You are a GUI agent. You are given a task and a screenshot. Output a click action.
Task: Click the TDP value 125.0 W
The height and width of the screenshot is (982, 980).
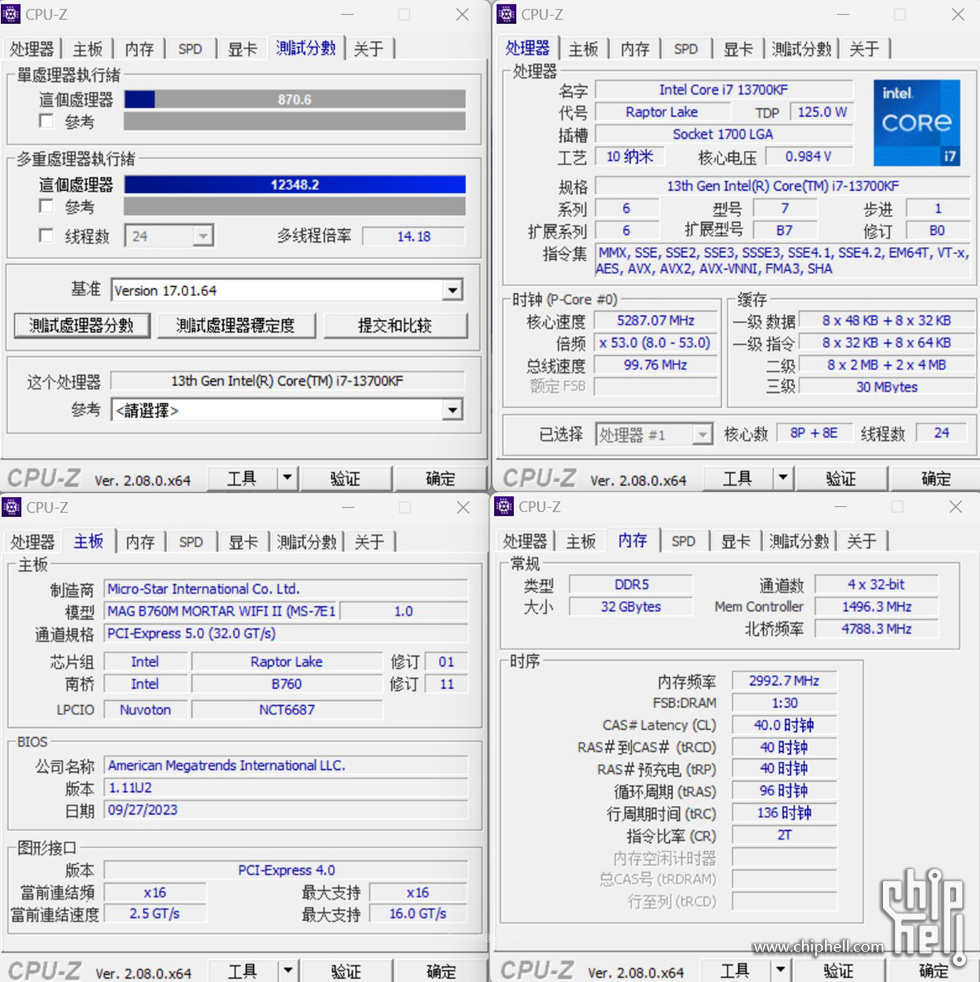coord(822,112)
